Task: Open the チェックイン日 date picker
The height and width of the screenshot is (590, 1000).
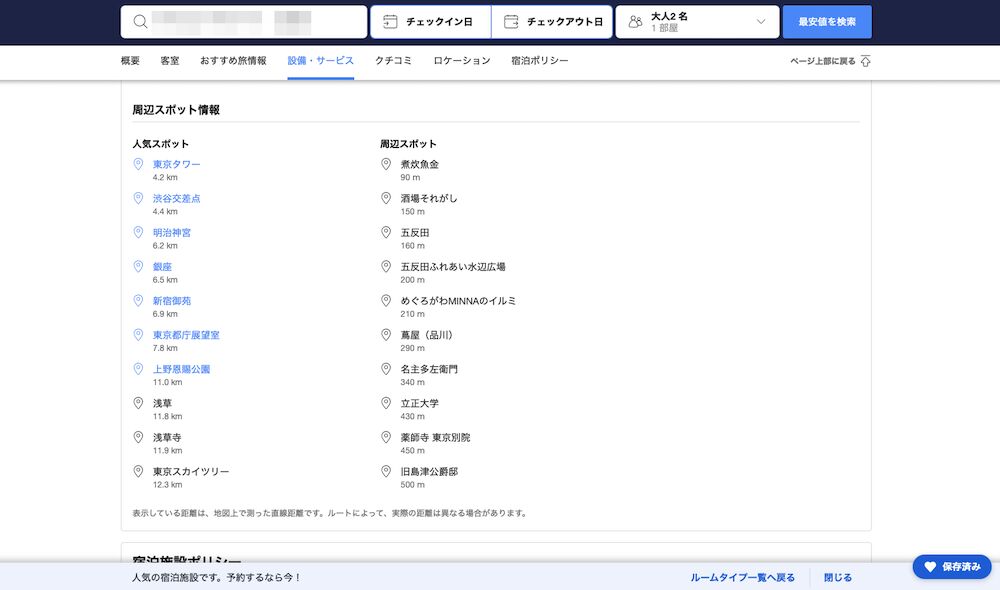Action: 430,22
